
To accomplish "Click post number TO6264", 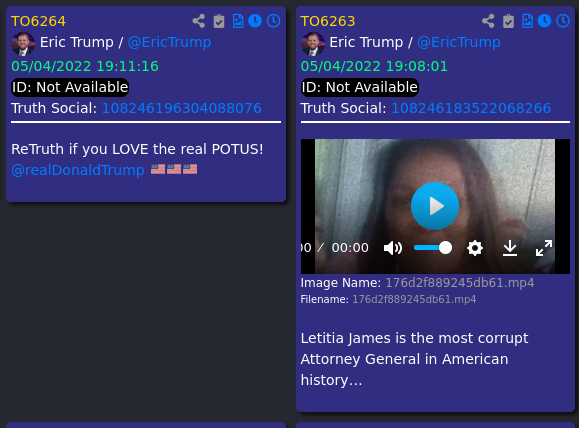I will [x=38, y=21].
